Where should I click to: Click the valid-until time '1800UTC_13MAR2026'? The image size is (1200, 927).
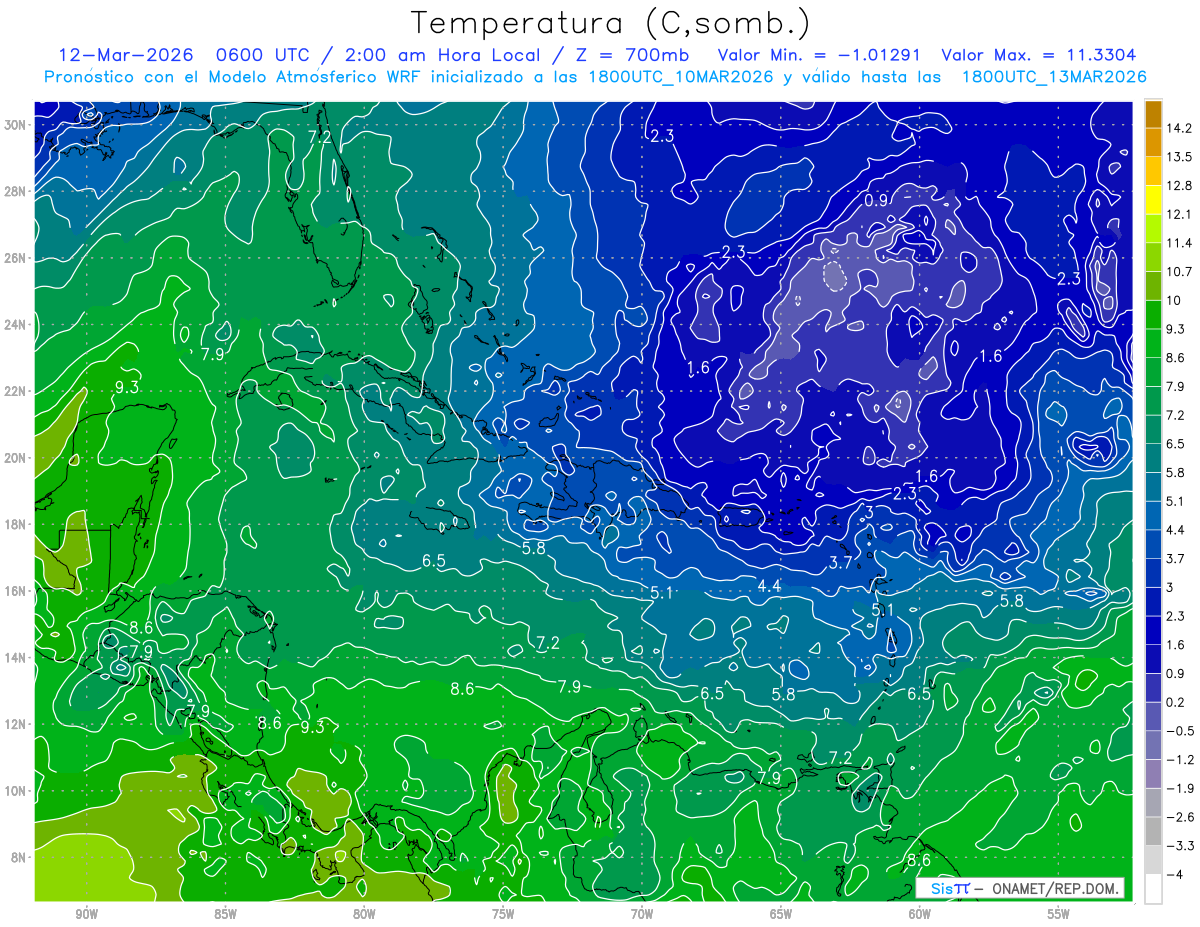click(x=1053, y=77)
